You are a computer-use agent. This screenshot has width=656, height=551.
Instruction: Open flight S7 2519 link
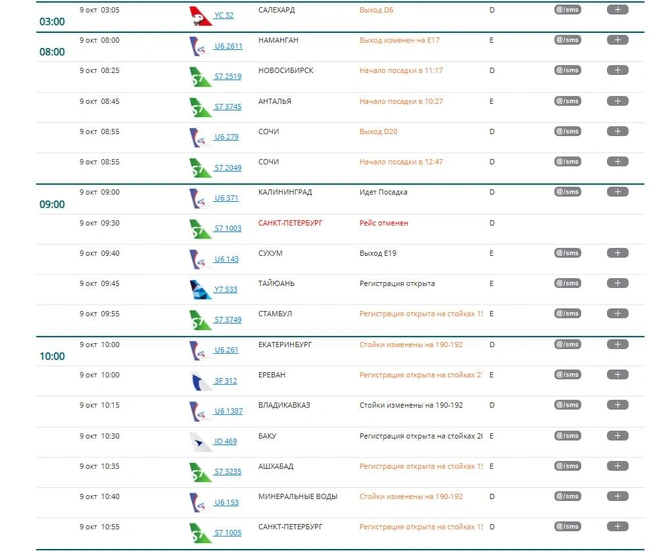pyautogui.click(x=228, y=76)
